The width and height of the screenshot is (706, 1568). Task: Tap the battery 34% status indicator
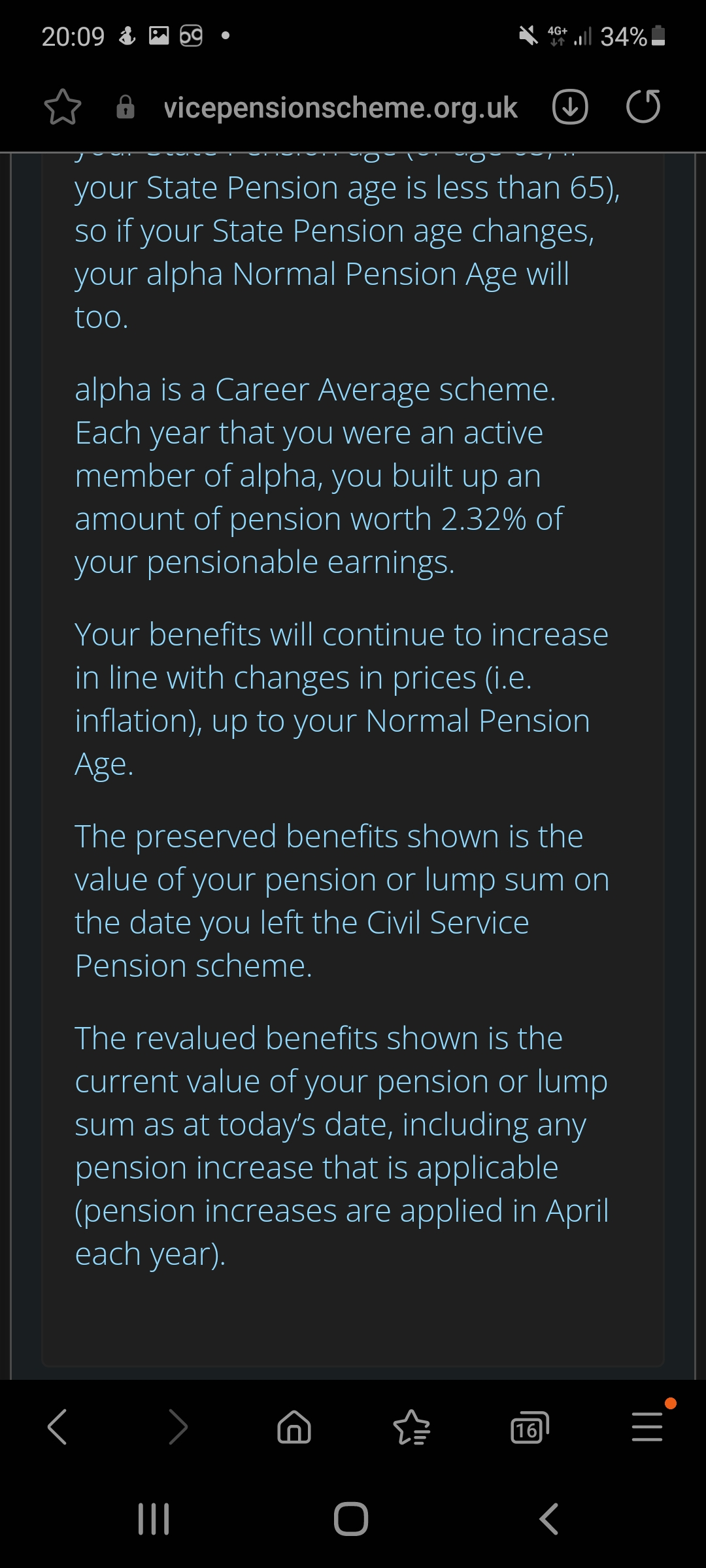[632, 37]
